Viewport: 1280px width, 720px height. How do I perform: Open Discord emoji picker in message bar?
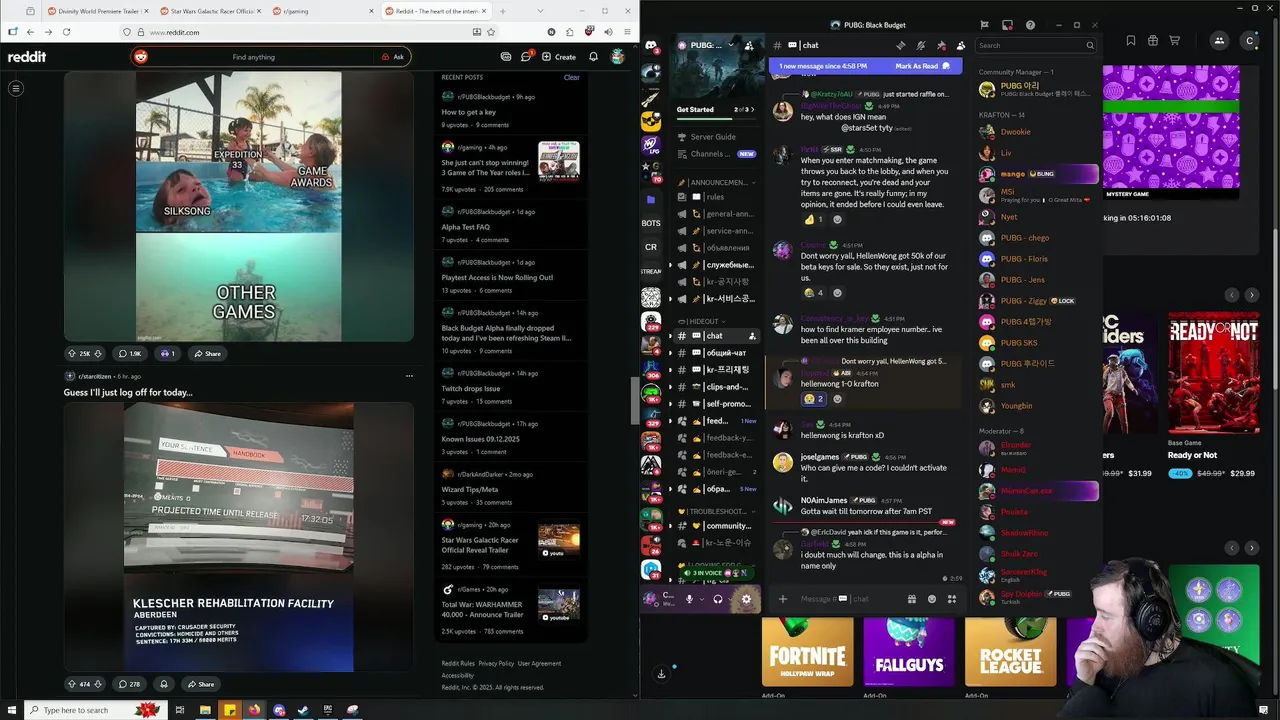click(x=932, y=599)
